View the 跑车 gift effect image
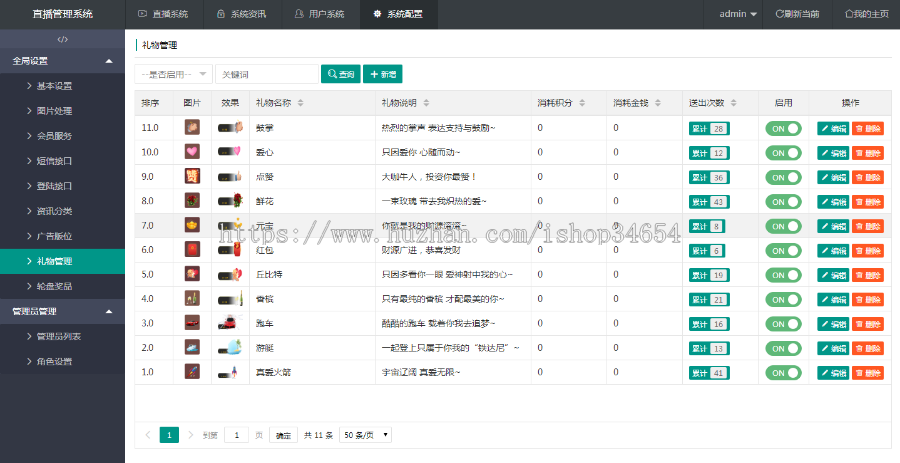 (x=230, y=323)
